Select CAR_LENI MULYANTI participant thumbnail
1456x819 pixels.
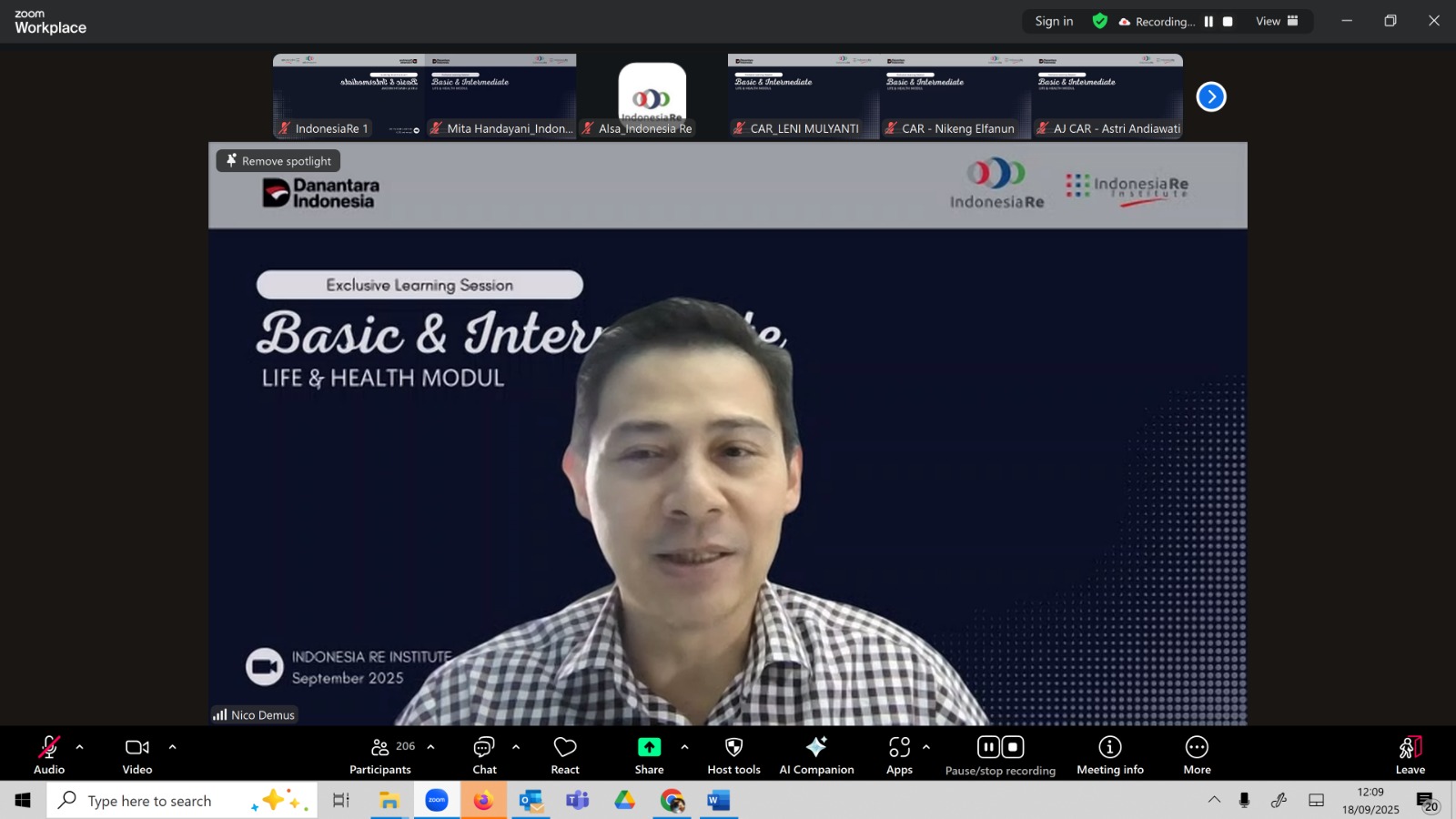pyautogui.click(x=804, y=96)
